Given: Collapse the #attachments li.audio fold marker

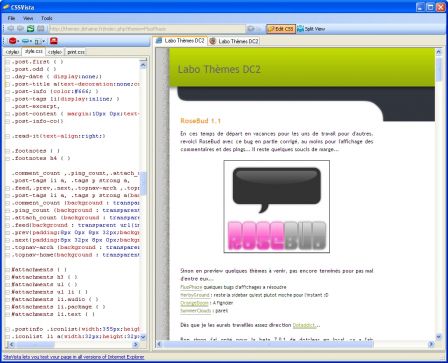Looking at the screenshot, I should click(7, 299).
